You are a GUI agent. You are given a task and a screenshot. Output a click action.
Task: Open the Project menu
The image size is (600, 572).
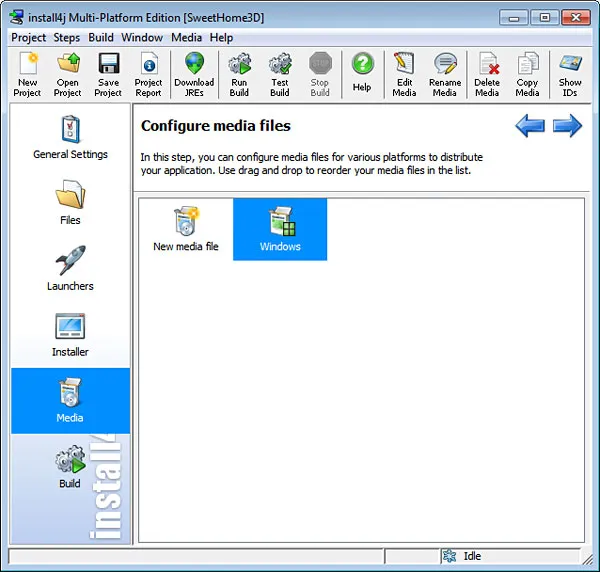28,37
